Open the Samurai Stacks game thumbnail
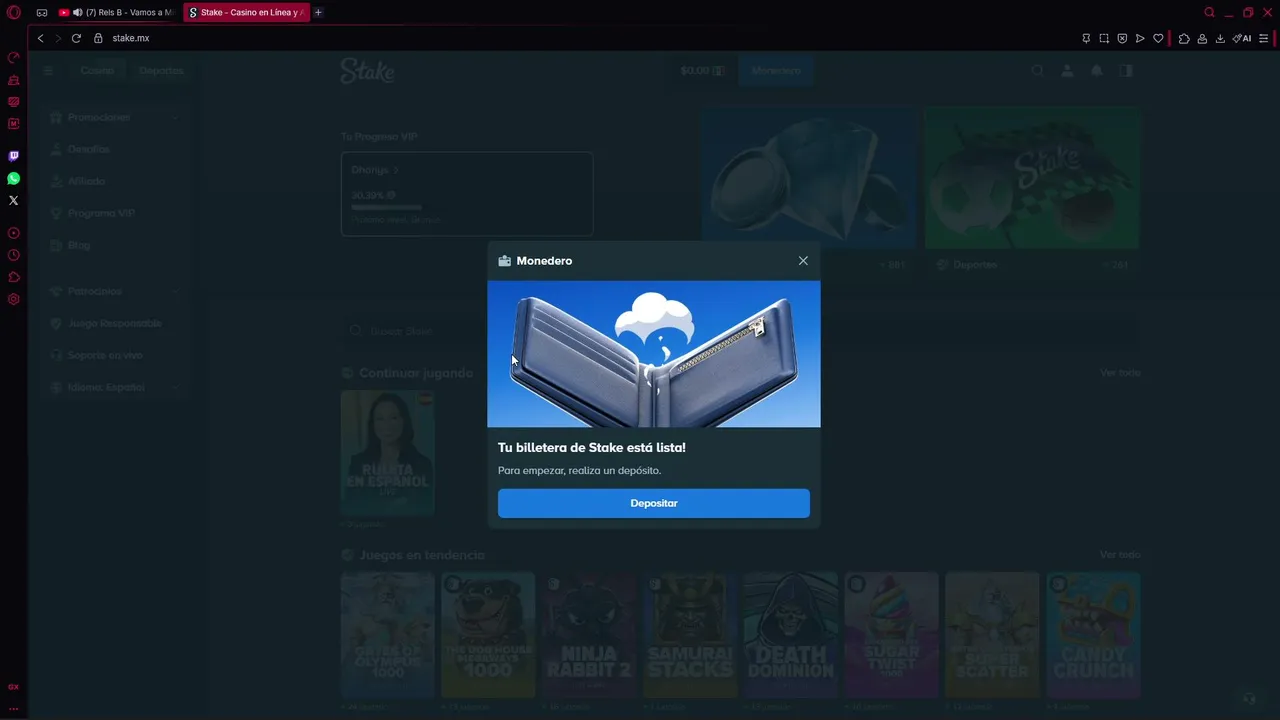The image size is (1280, 720). [690, 635]
